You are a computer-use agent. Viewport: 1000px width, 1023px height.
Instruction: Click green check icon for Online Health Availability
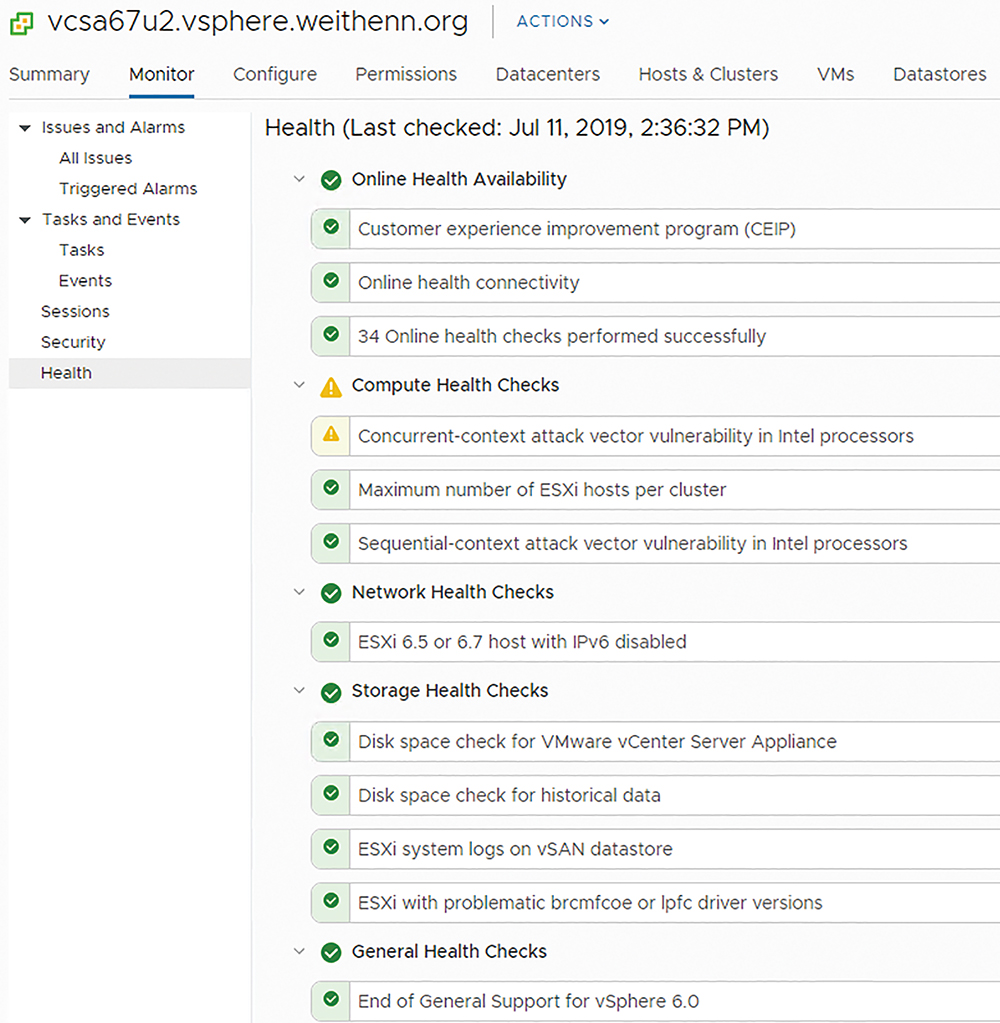331,180
